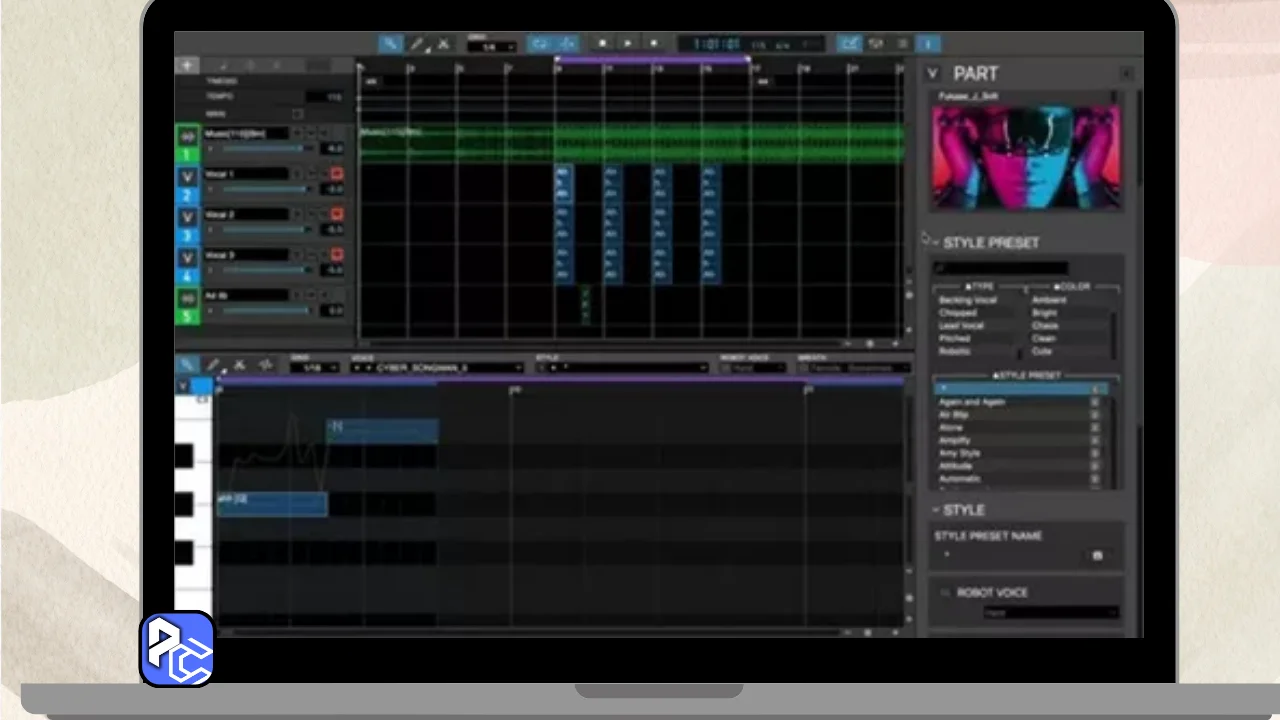The image size is (1280, 720).
Task: Toggle red record arm on Vocal 2
Action: click(337, 214)
